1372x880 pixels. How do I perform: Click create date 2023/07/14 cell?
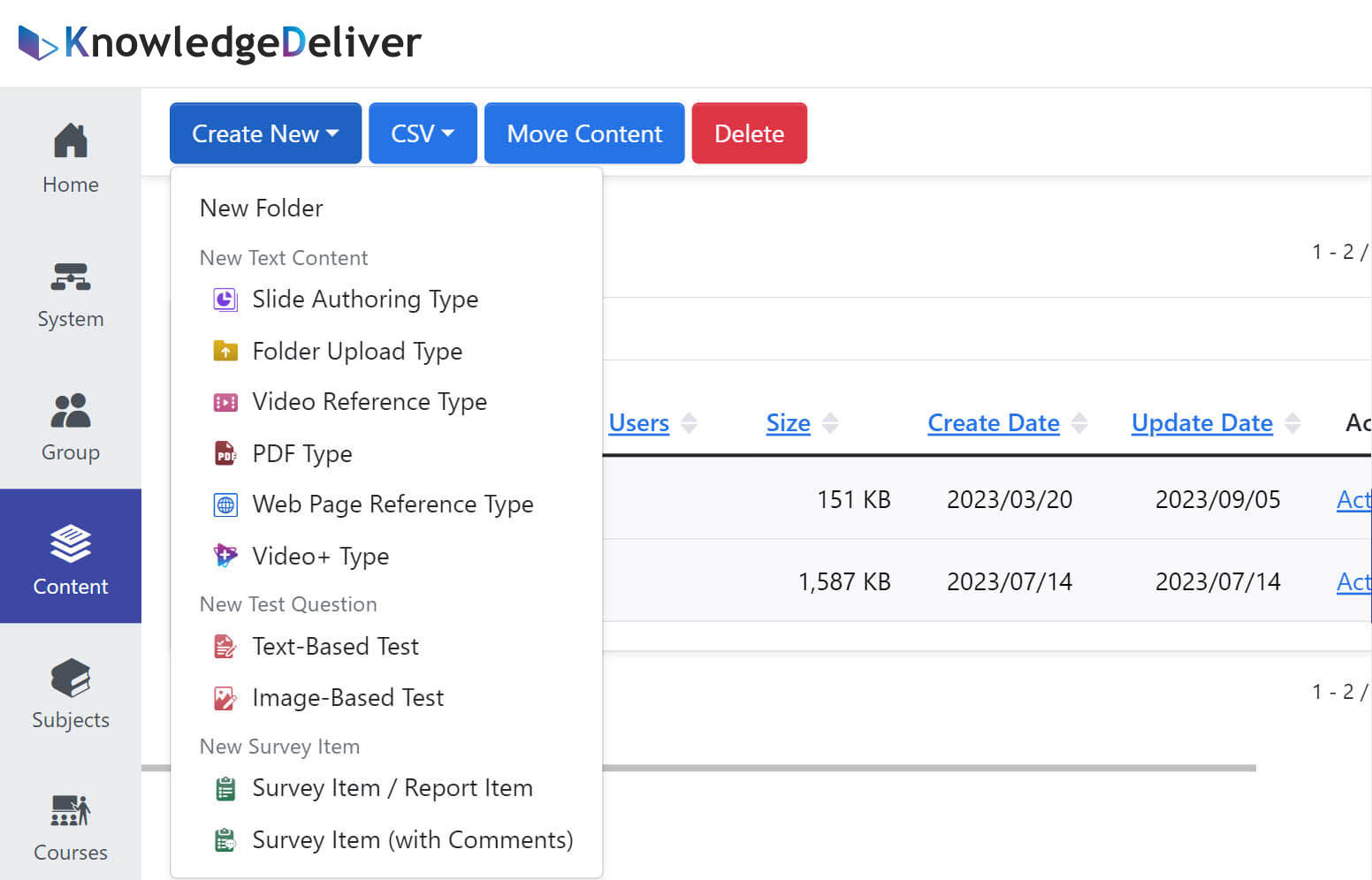(x=1010, y=582)
